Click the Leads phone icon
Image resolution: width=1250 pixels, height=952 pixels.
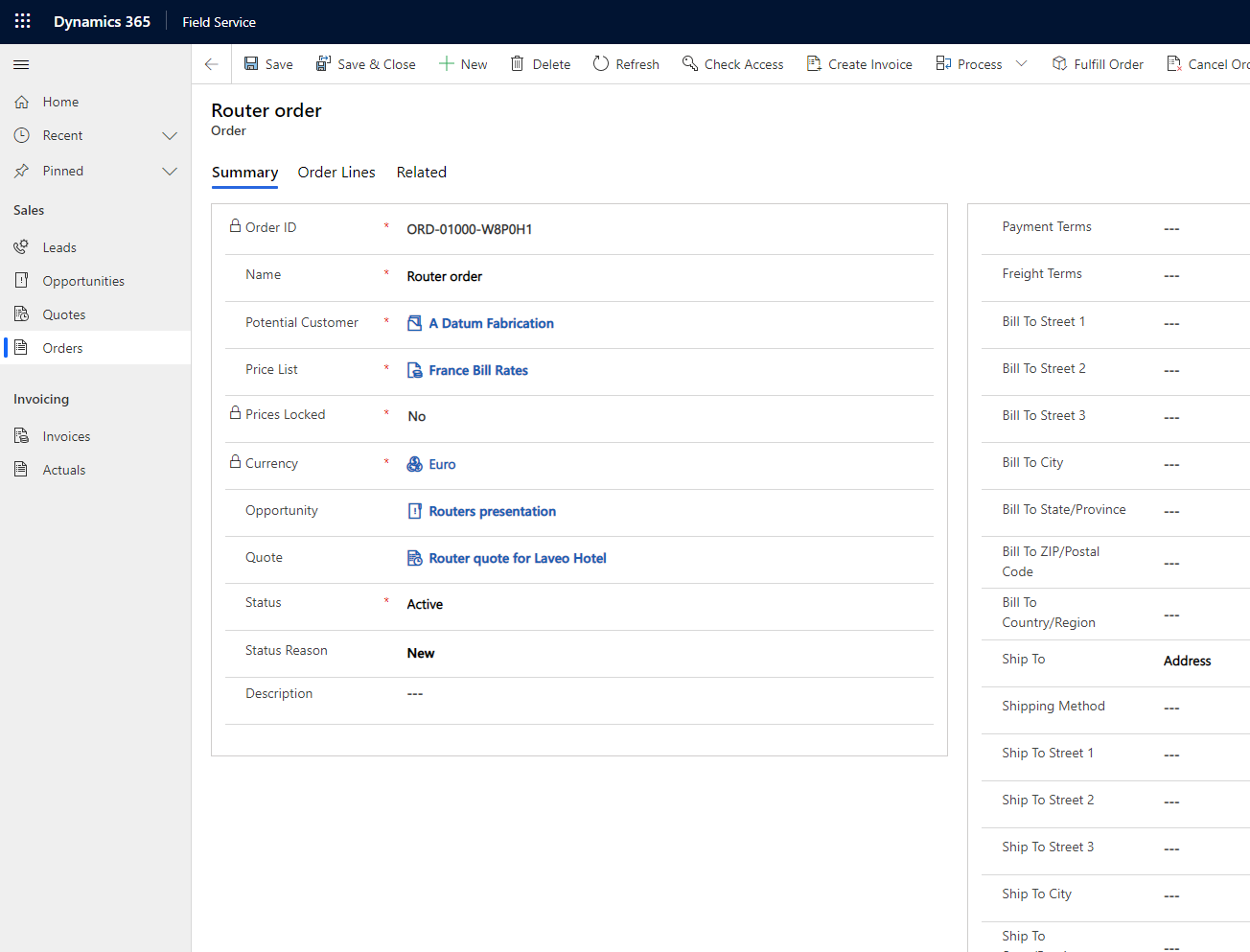(21, 247)
